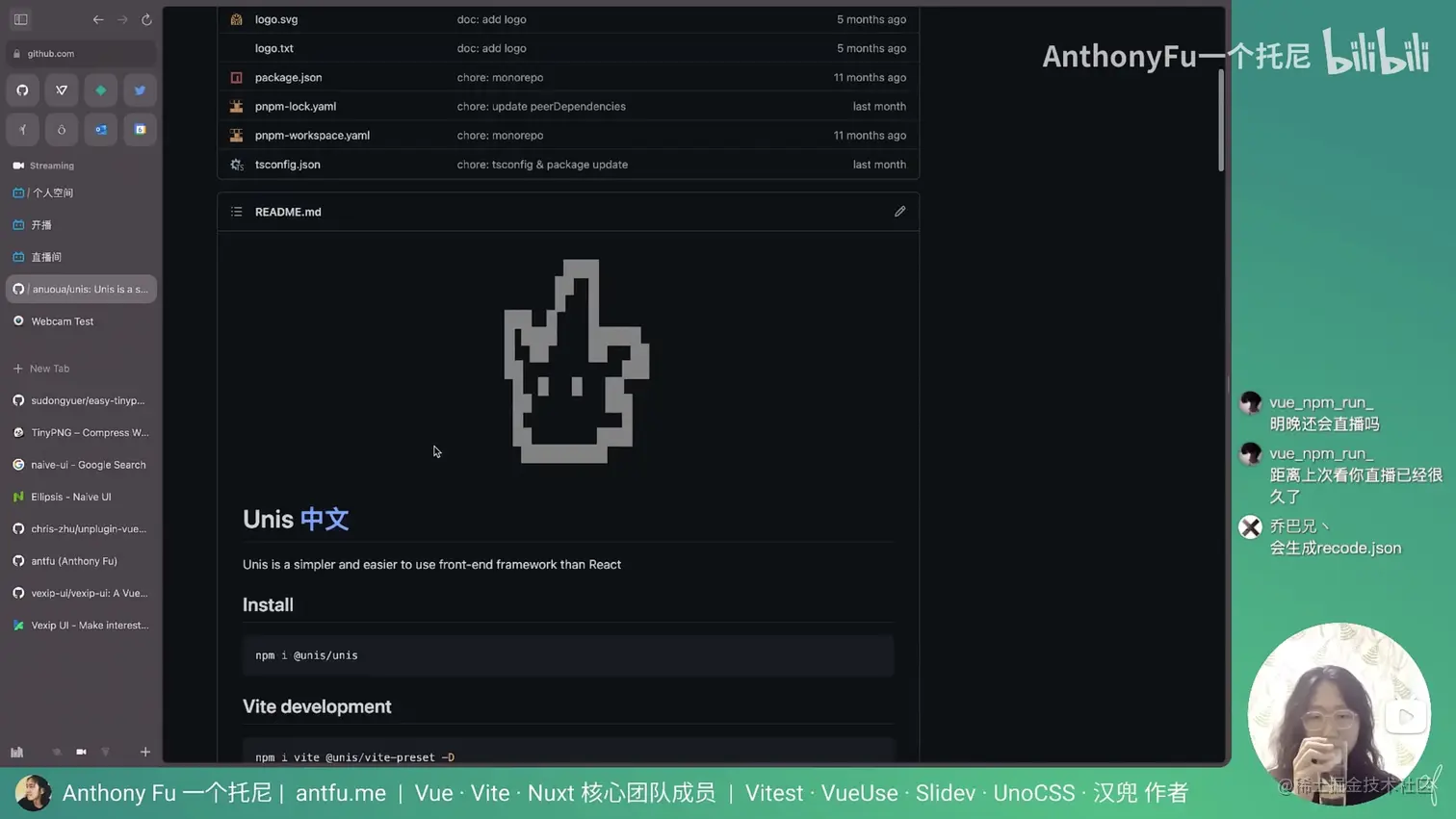Image resolution: width=1456 pixels, height=819 pixels.
Task: Edit README with the pencil icon
Action: click(899, 212)
